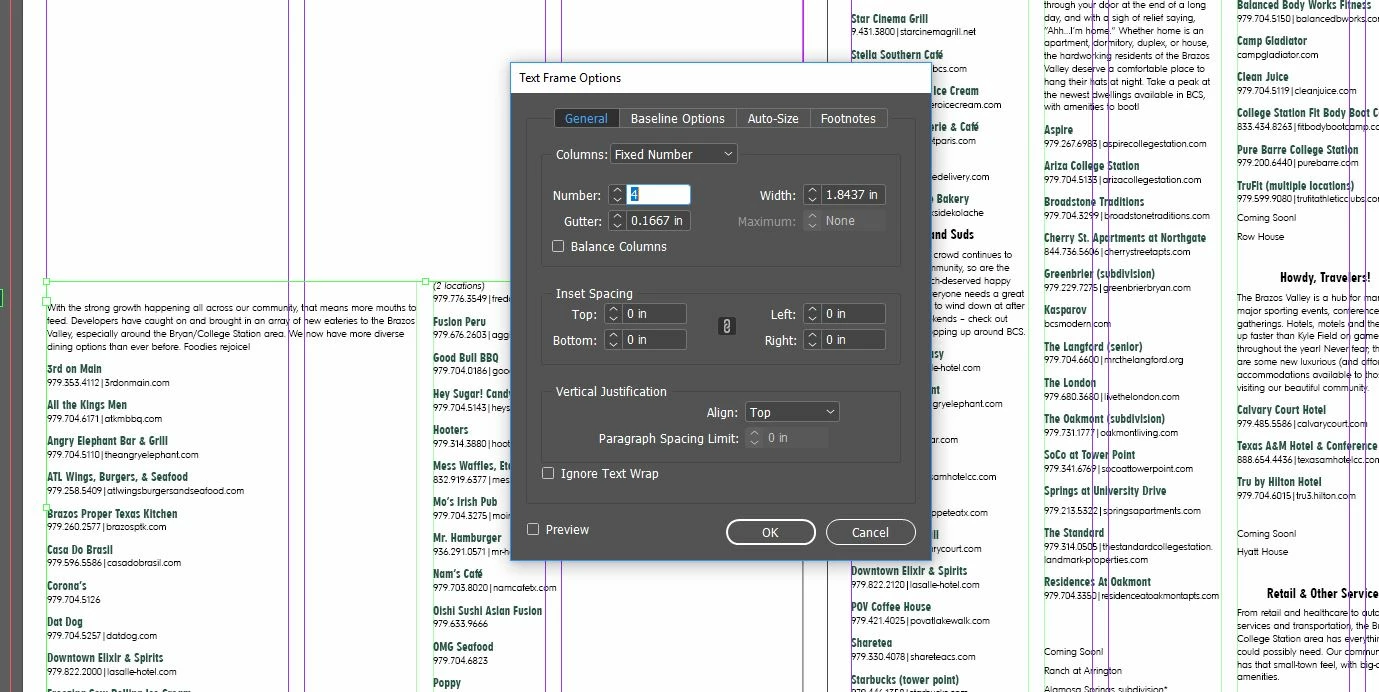The image size is (1379, 692).
Task: Click 'Camp Gladiator' heading
Action: [x=1272, y=41]
